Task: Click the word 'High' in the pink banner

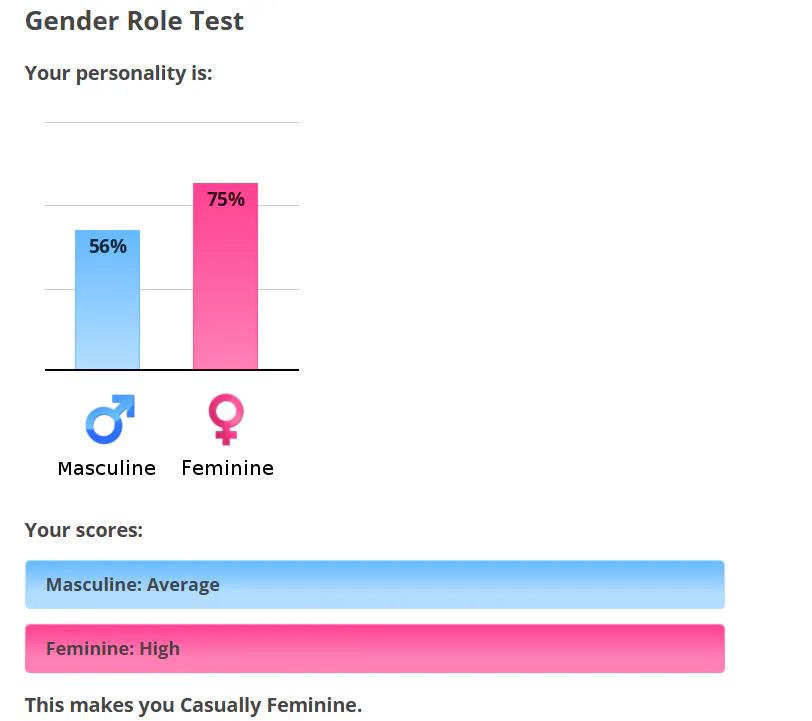Action: 160,648
